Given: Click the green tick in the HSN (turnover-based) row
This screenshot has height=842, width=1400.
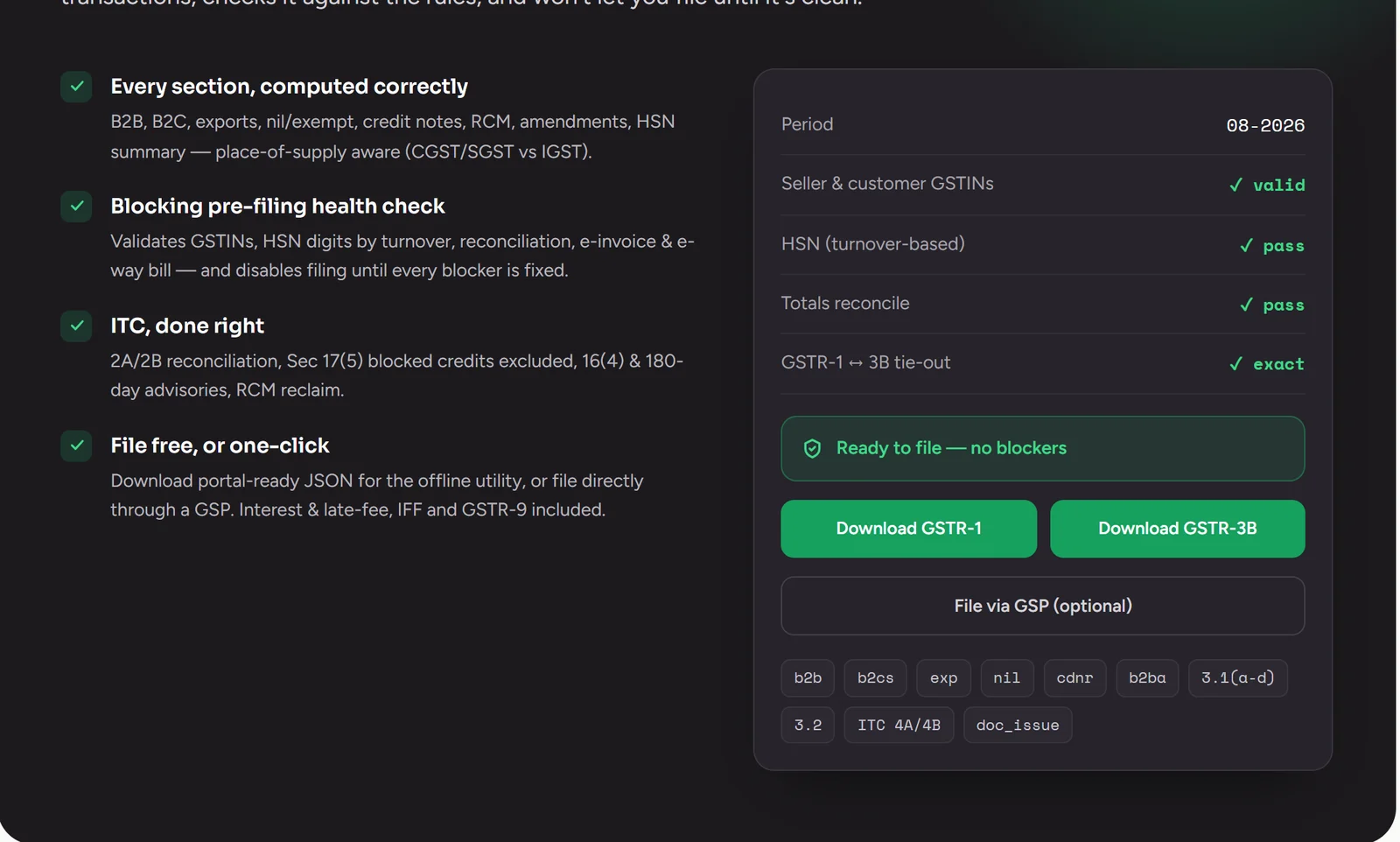Looking at the screenshot, I should (x=1246, y=246).
